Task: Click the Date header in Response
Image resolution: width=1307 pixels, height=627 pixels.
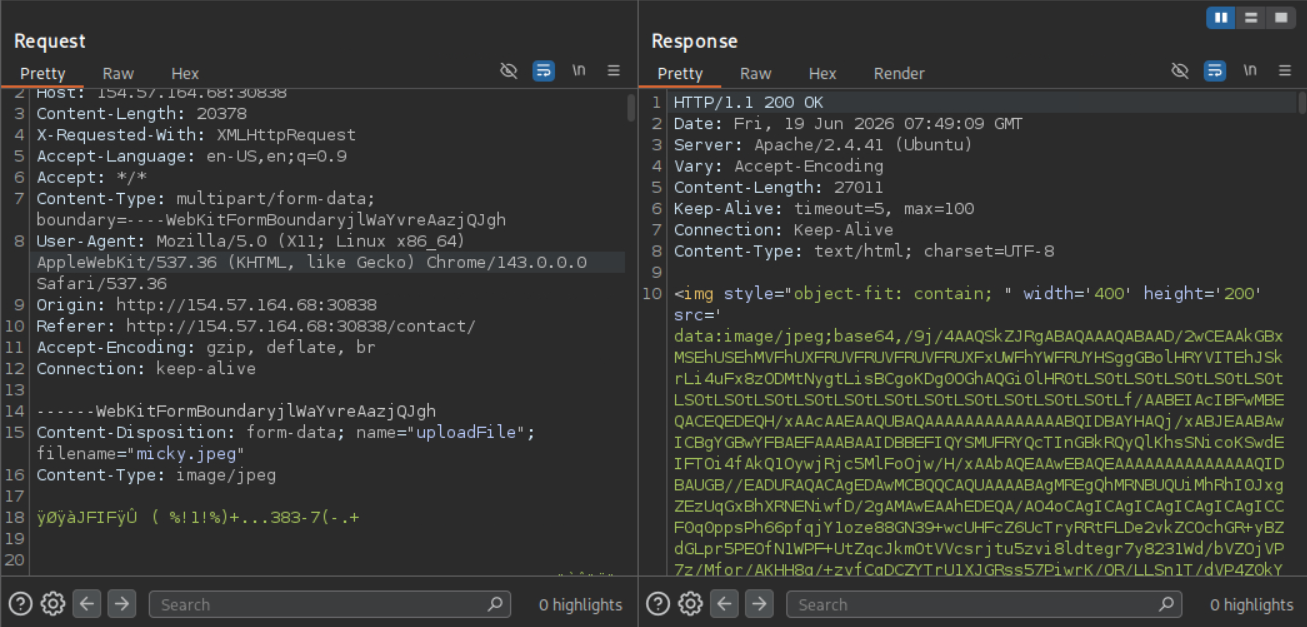Action: 848,124
